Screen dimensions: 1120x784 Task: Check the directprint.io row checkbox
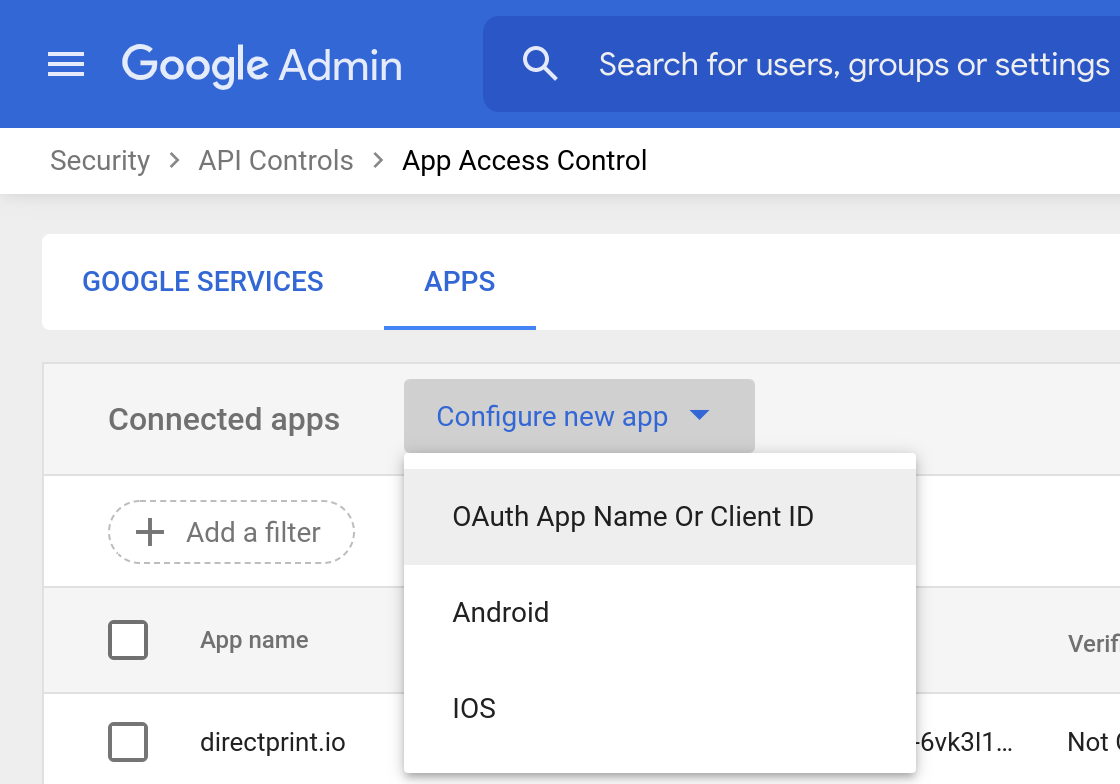(128, 742)
